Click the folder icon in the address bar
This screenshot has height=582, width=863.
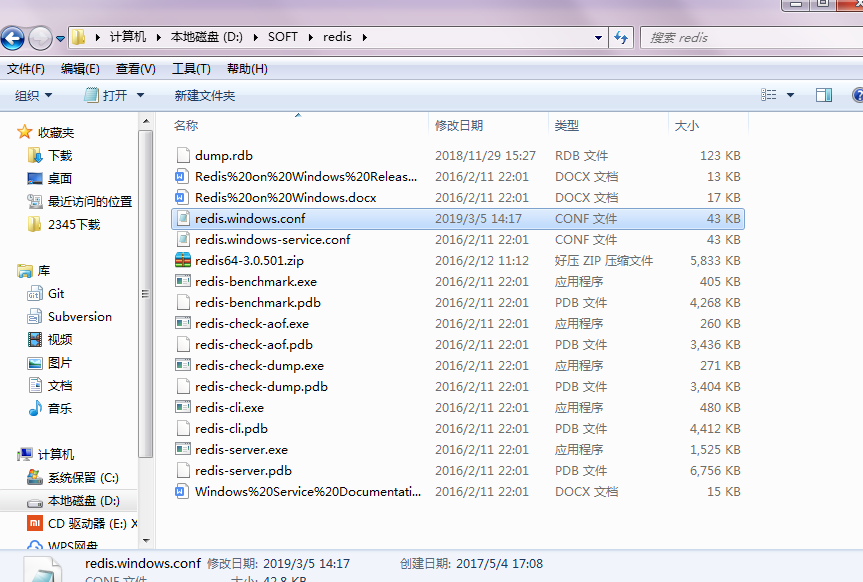coord(79,37)
